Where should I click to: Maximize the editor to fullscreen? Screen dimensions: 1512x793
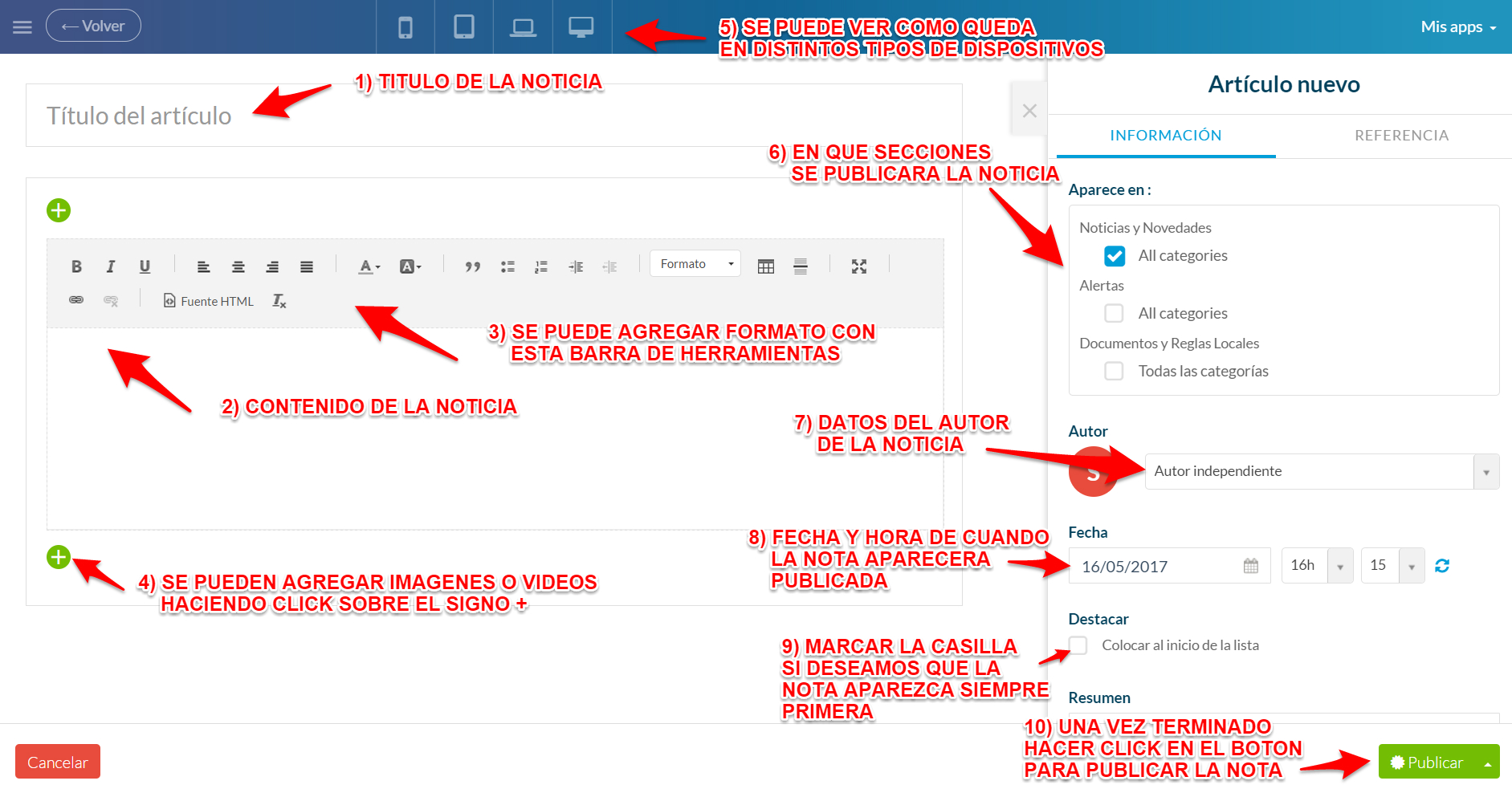[x=859, y=266]
